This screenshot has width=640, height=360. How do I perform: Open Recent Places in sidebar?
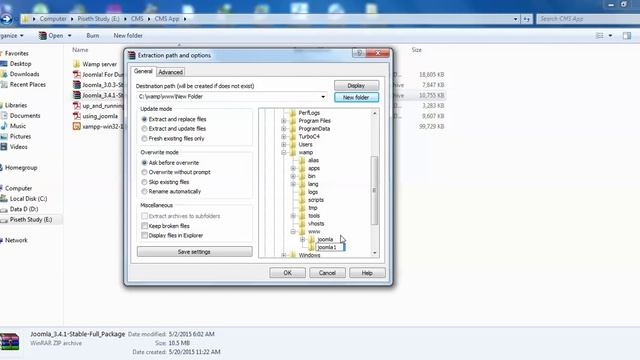click(28, 84)
